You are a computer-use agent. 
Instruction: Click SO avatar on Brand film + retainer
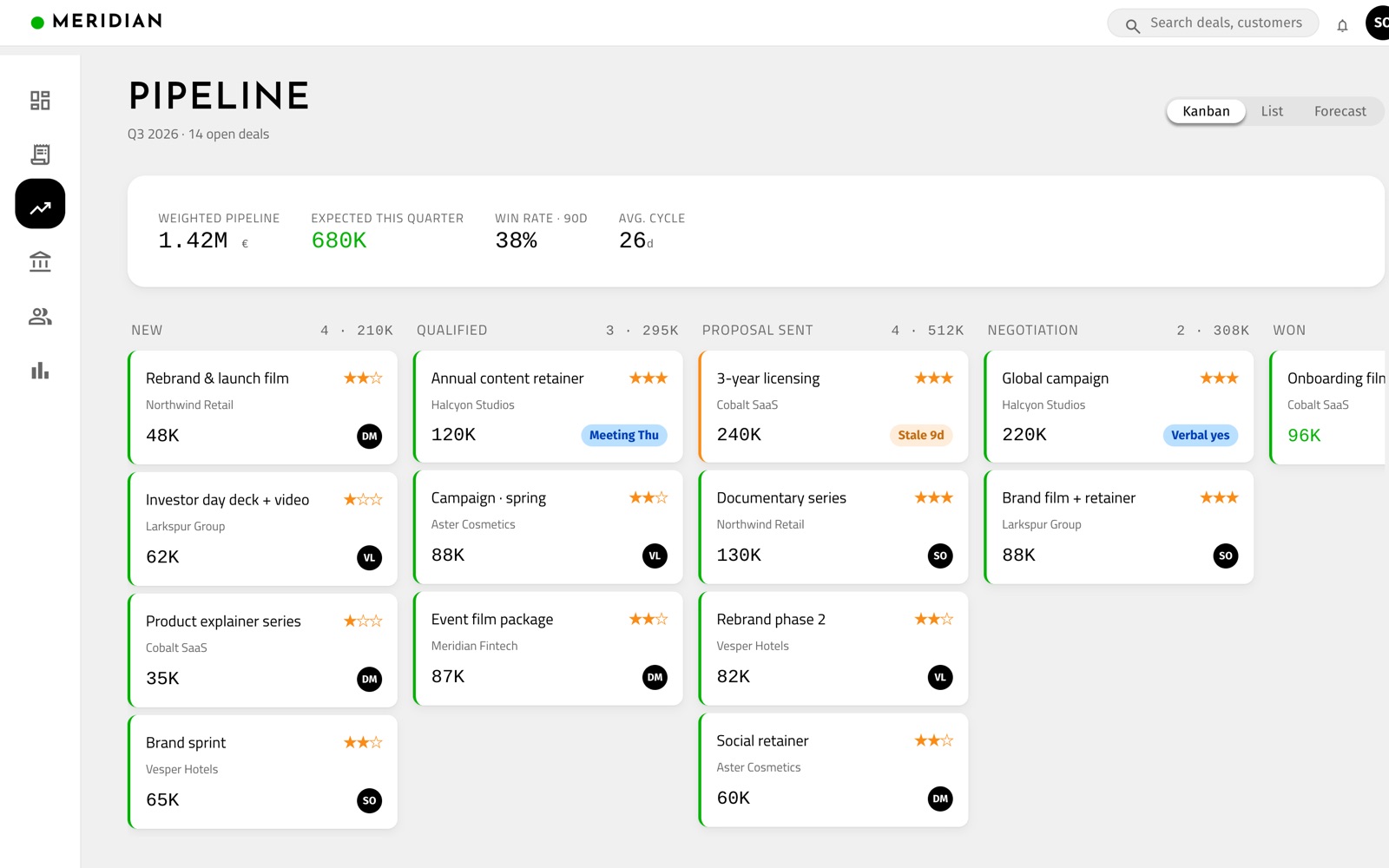[x=1226, y=556]
